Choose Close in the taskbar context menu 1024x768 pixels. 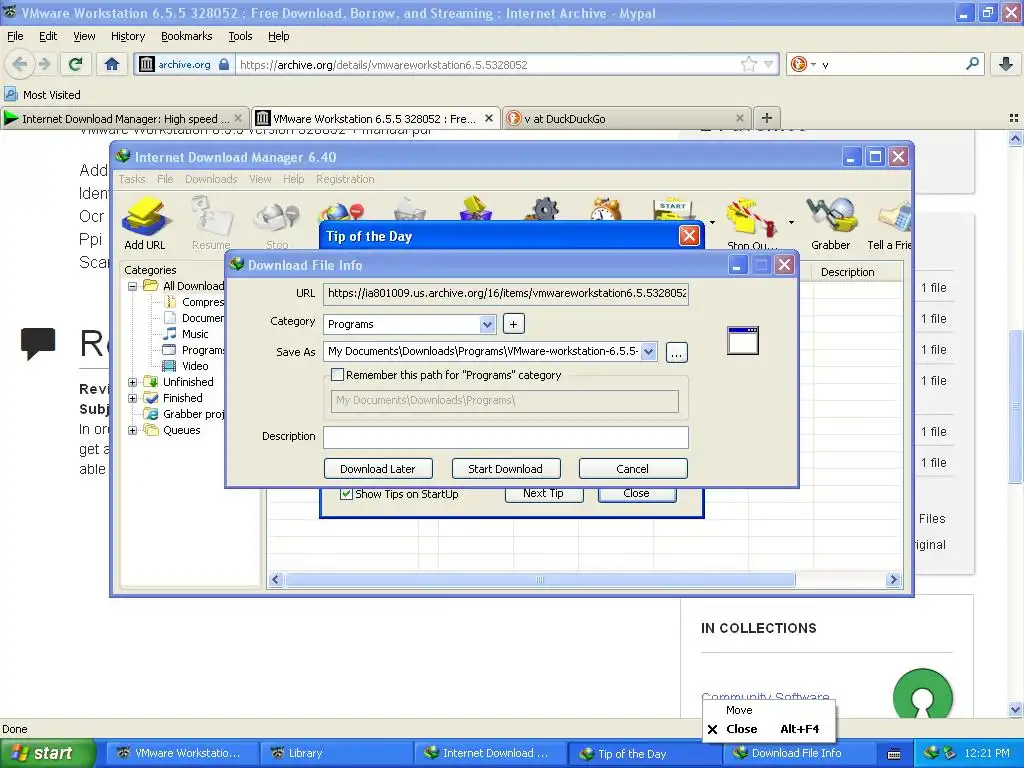point(769,729)
